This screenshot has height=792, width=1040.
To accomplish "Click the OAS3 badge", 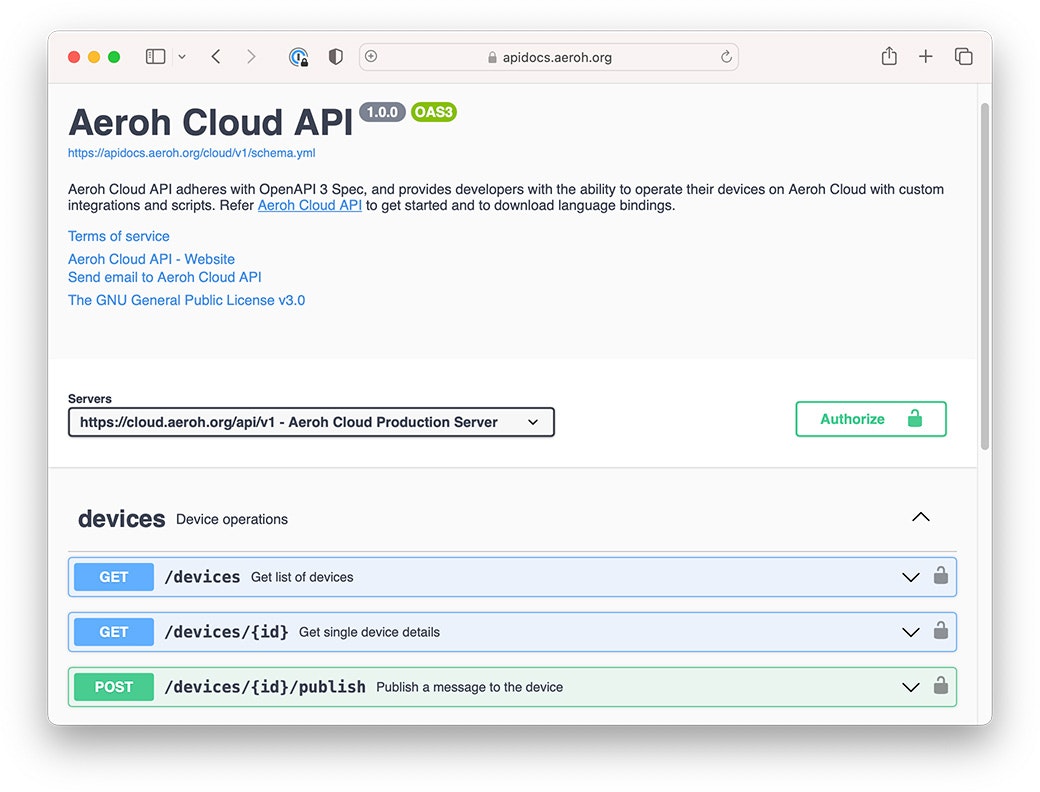I will coord(434,112).
